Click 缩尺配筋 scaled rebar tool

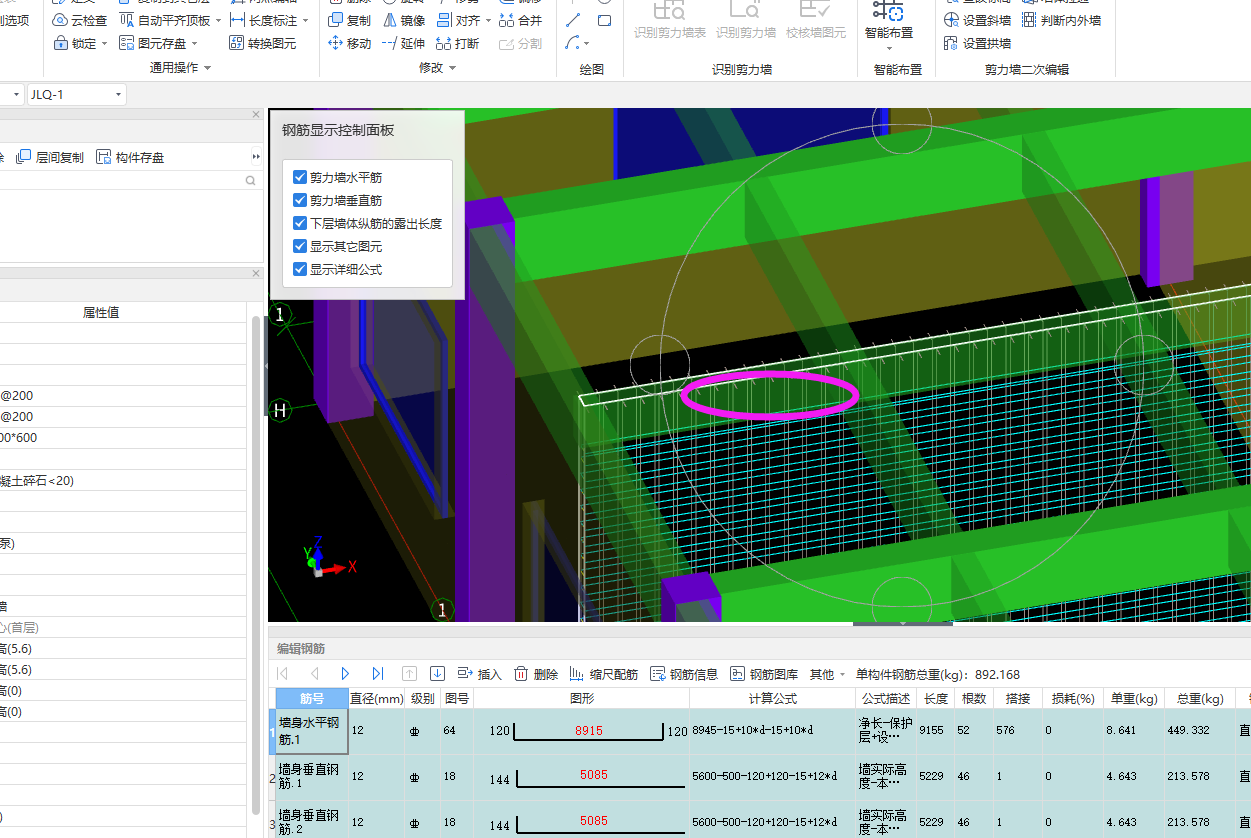[x=604, y=674]
